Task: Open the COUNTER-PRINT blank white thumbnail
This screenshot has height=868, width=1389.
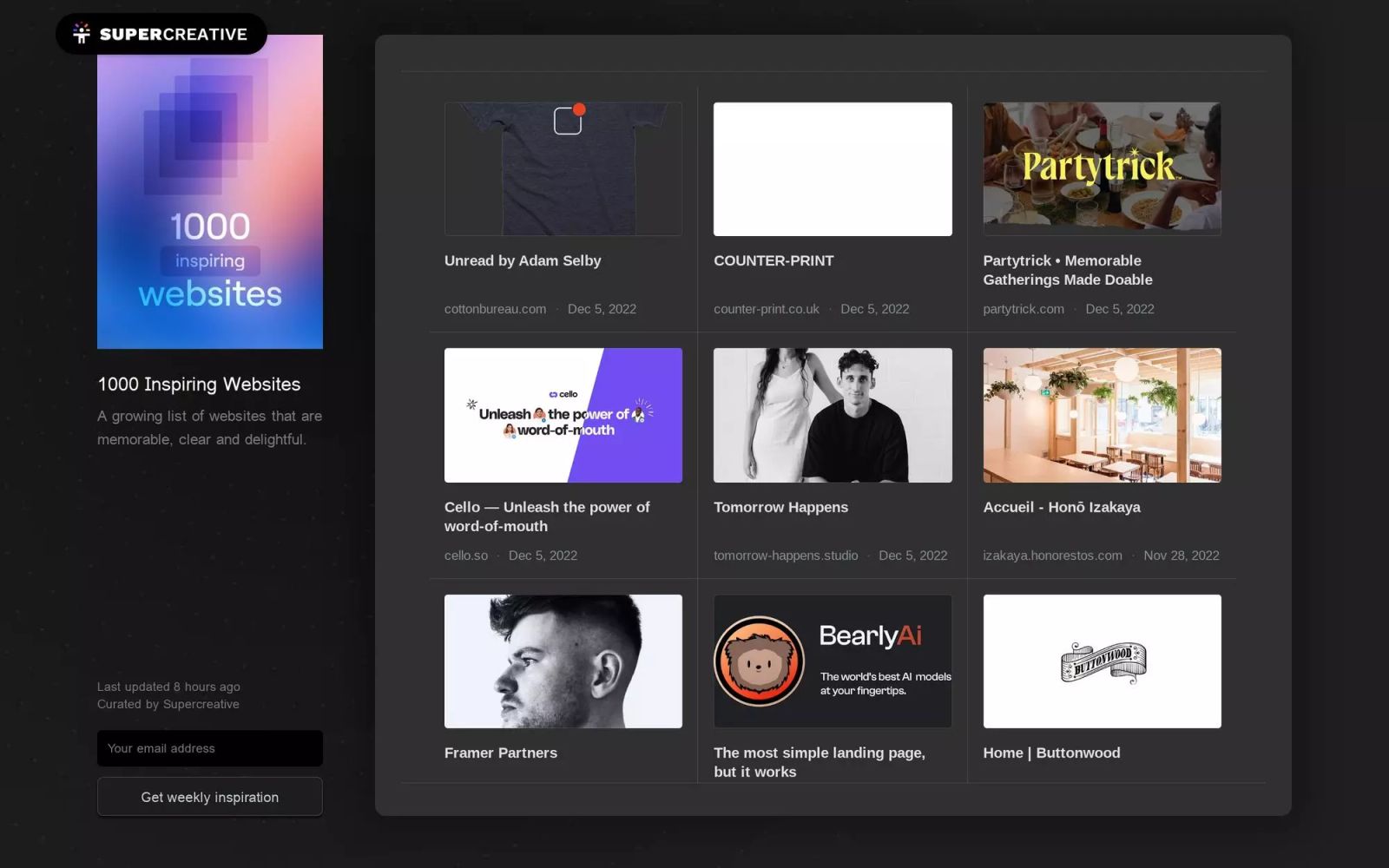Action: click(833, 169)
